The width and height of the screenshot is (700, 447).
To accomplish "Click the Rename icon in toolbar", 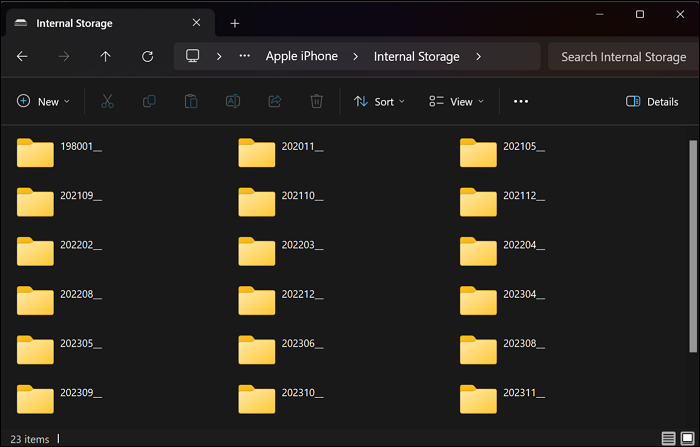I will coord(232,101).
